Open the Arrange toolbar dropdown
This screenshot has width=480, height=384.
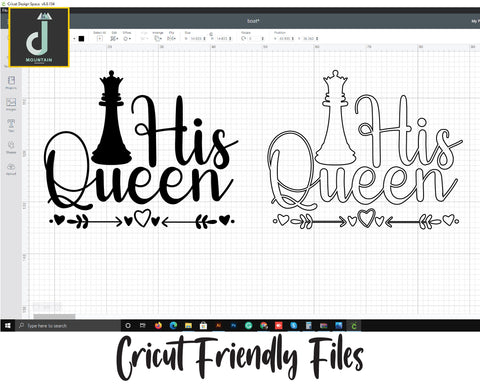click(158, 39)
